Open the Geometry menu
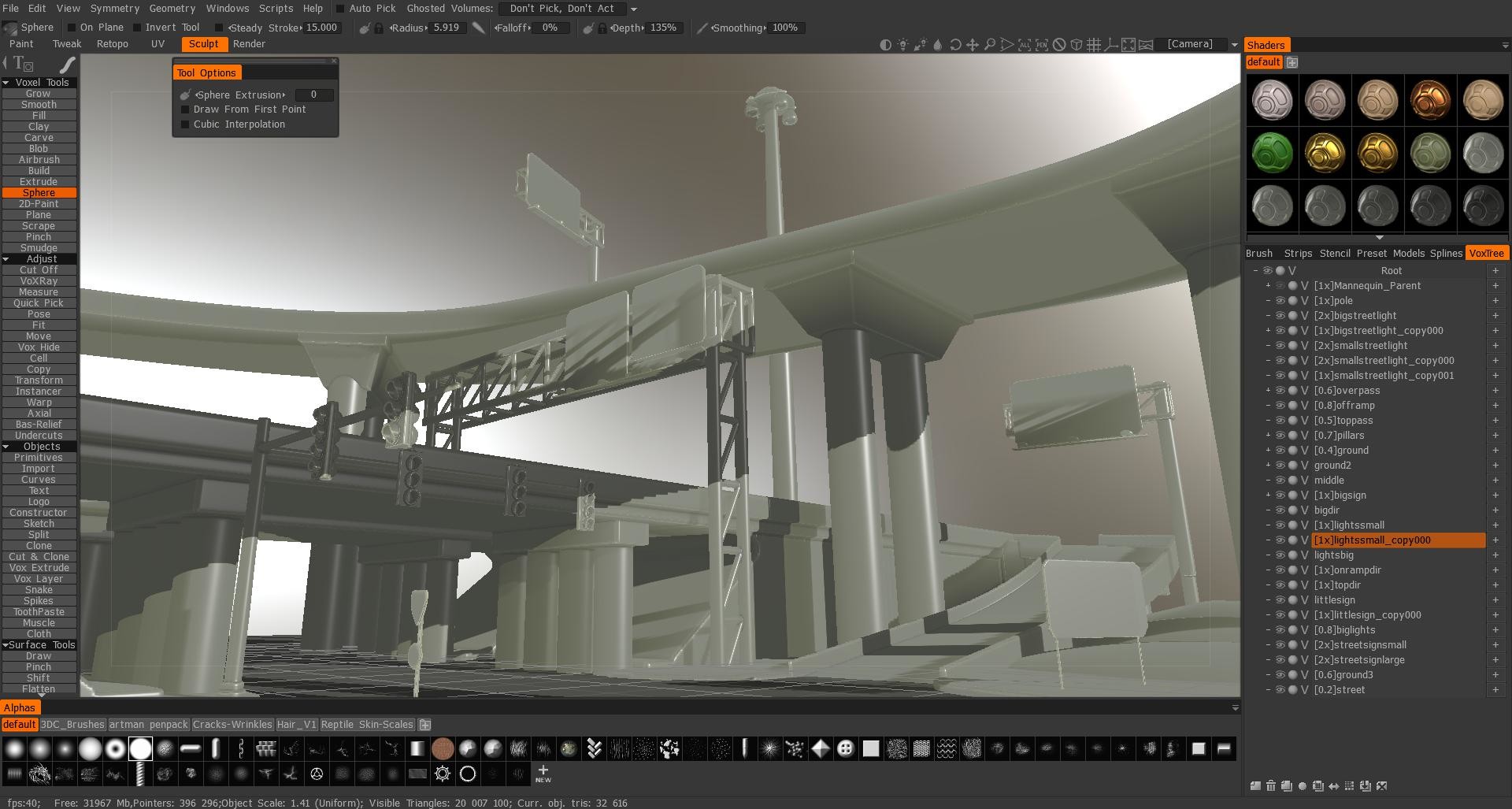The height and width of the screenshot is (809, 1512). (x=172, y=9)
